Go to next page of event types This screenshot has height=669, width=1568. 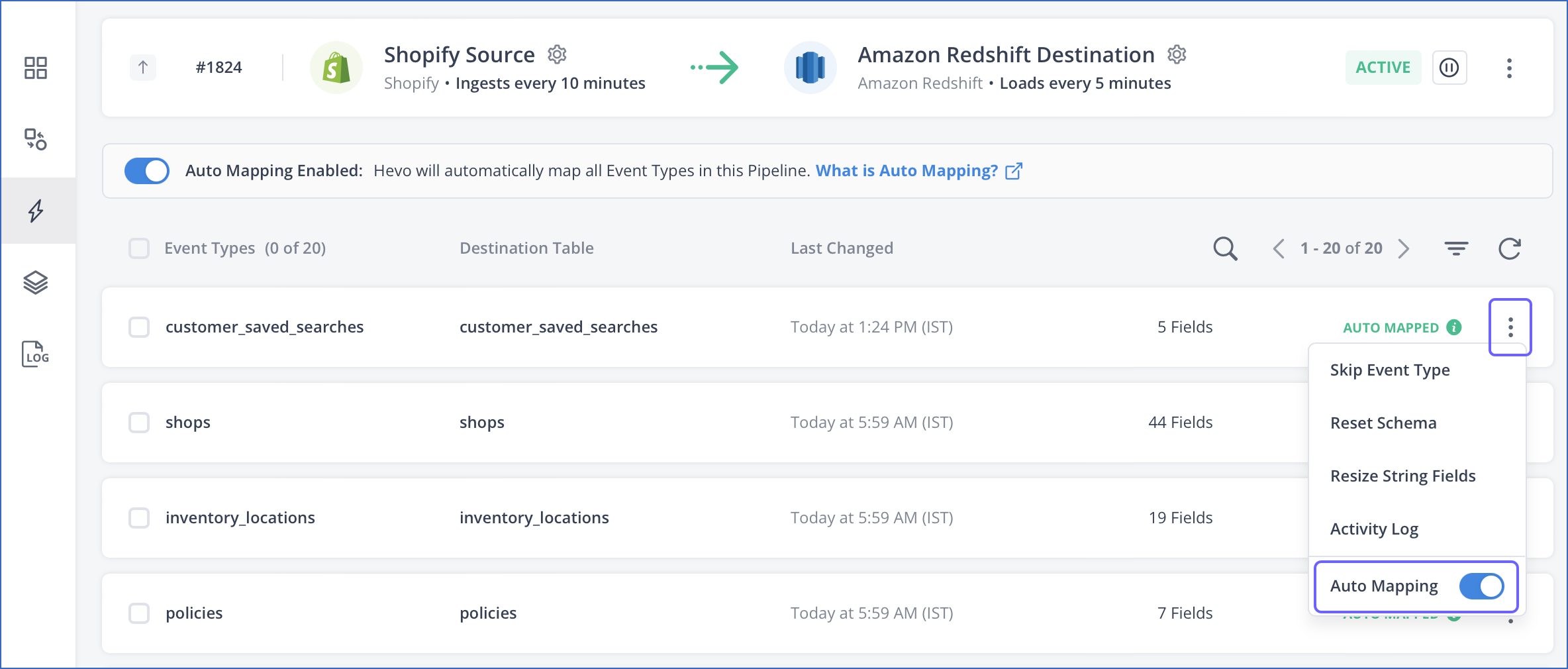click(1403, 248)
